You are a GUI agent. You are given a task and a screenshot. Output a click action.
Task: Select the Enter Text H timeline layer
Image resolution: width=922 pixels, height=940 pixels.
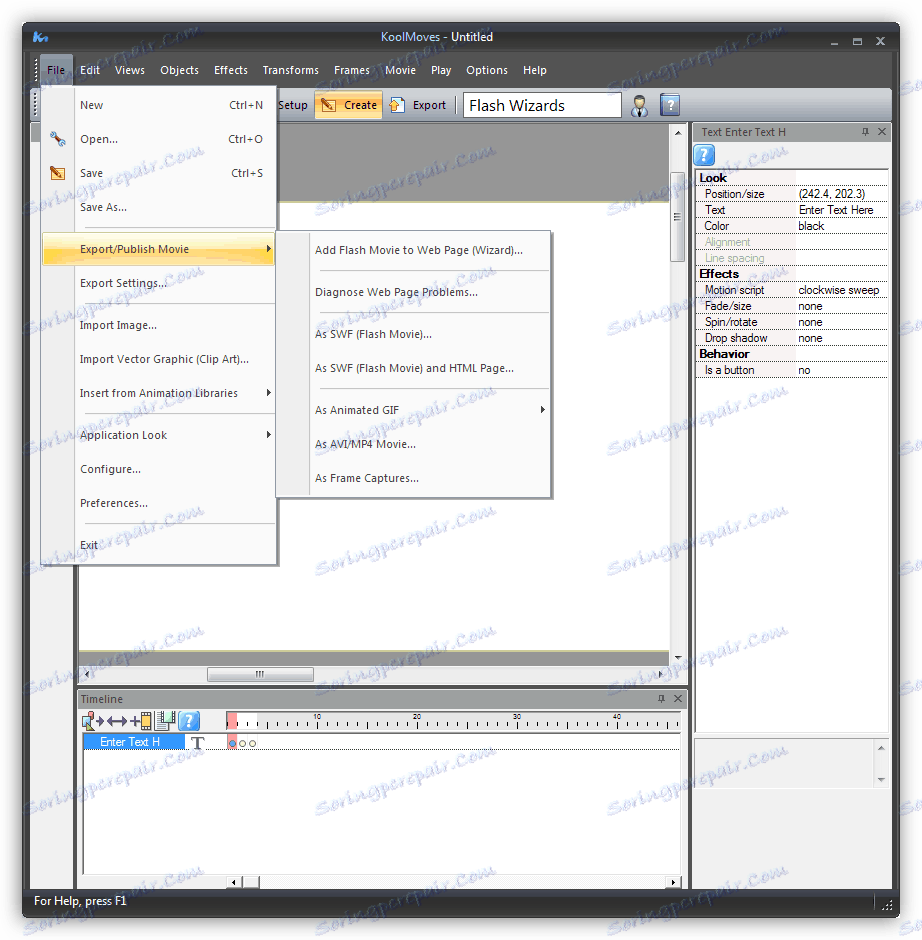coord(134,742)
